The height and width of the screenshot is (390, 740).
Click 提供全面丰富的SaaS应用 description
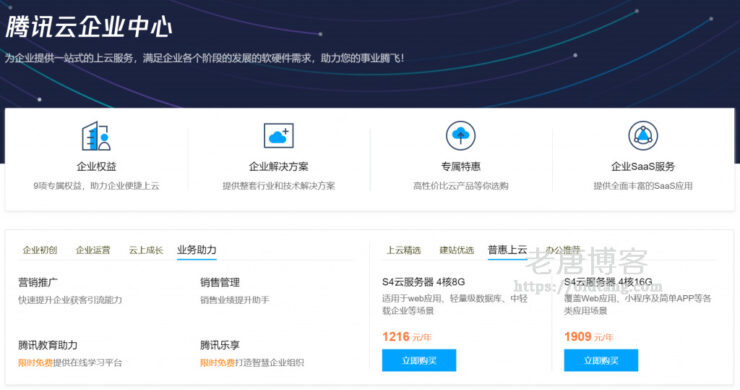pos(643,186)
